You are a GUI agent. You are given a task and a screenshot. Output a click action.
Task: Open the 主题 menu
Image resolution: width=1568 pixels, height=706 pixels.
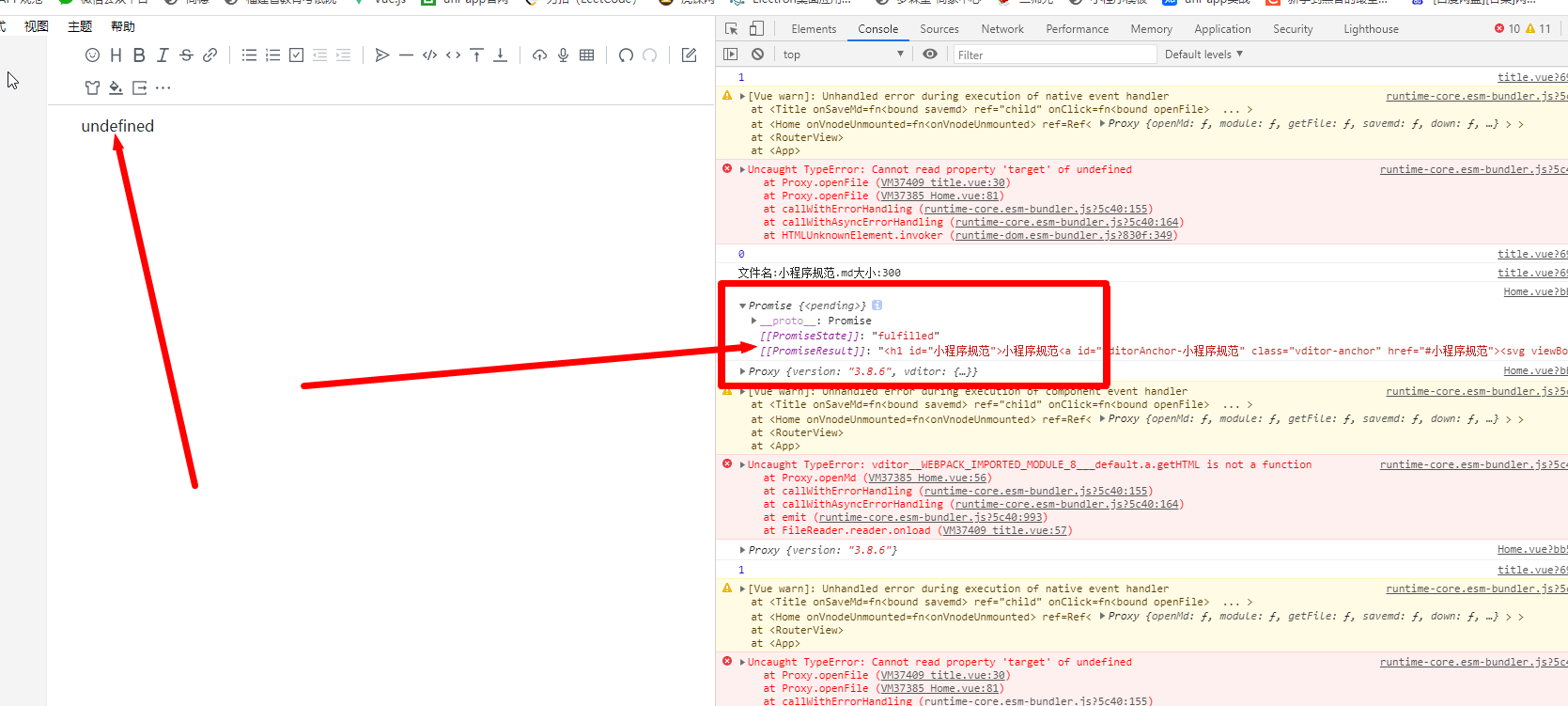(x=80, y=26)
